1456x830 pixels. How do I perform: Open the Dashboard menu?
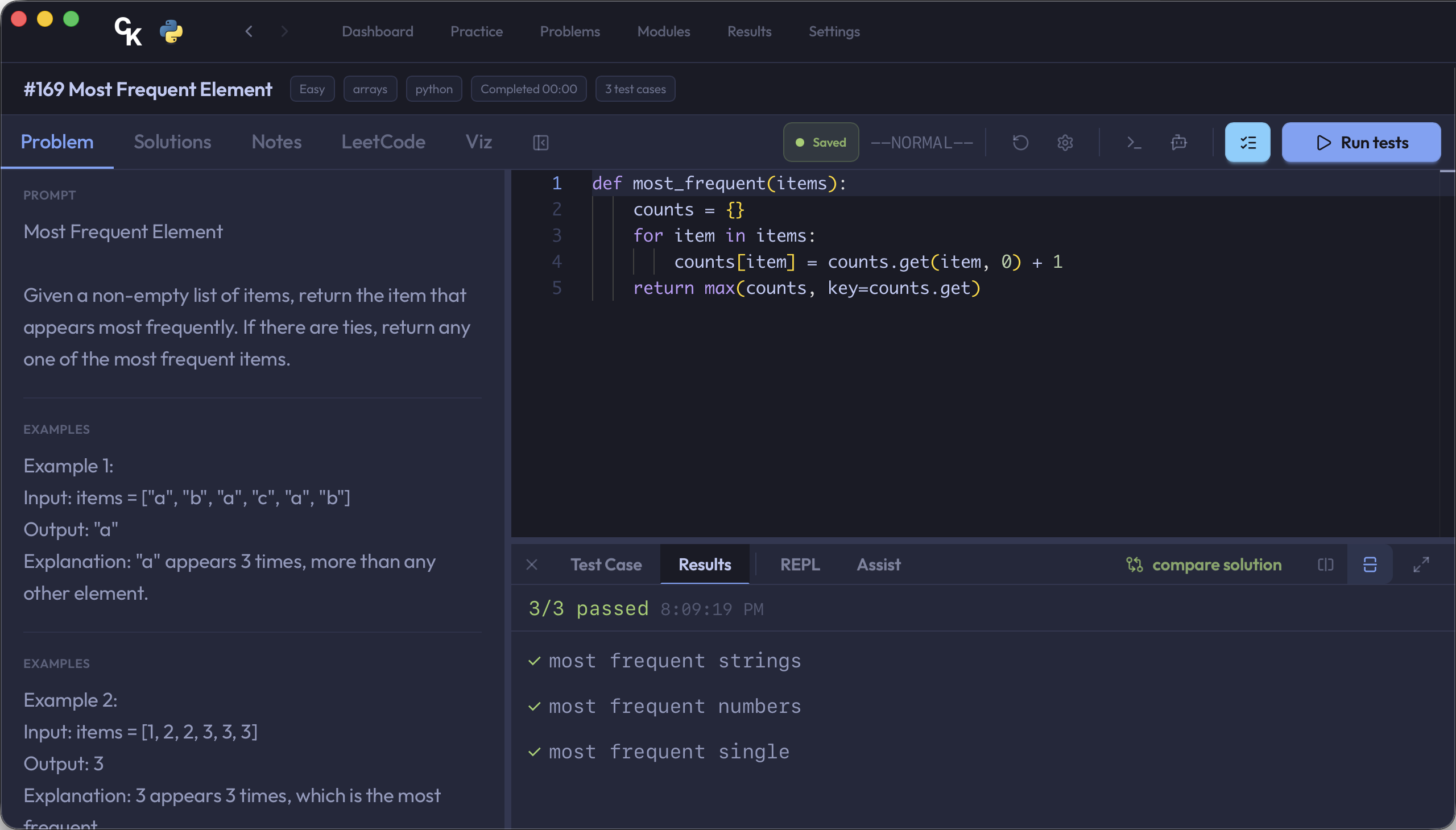tap(378, 31)
